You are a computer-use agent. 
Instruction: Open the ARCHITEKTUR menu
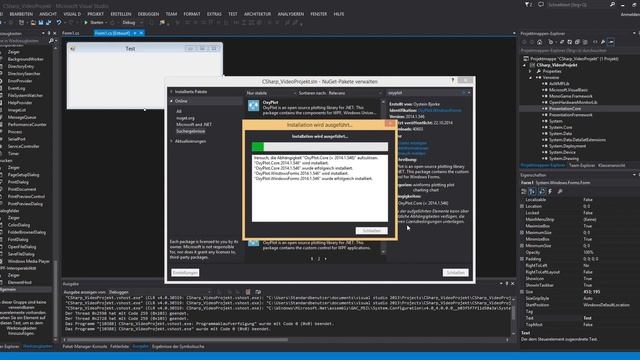pos(257,14)
